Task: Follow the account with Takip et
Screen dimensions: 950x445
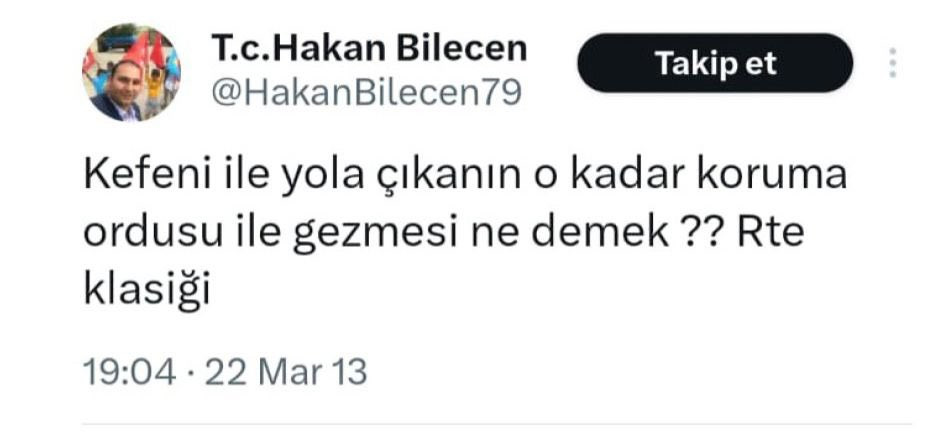Action: click(715, 63)
